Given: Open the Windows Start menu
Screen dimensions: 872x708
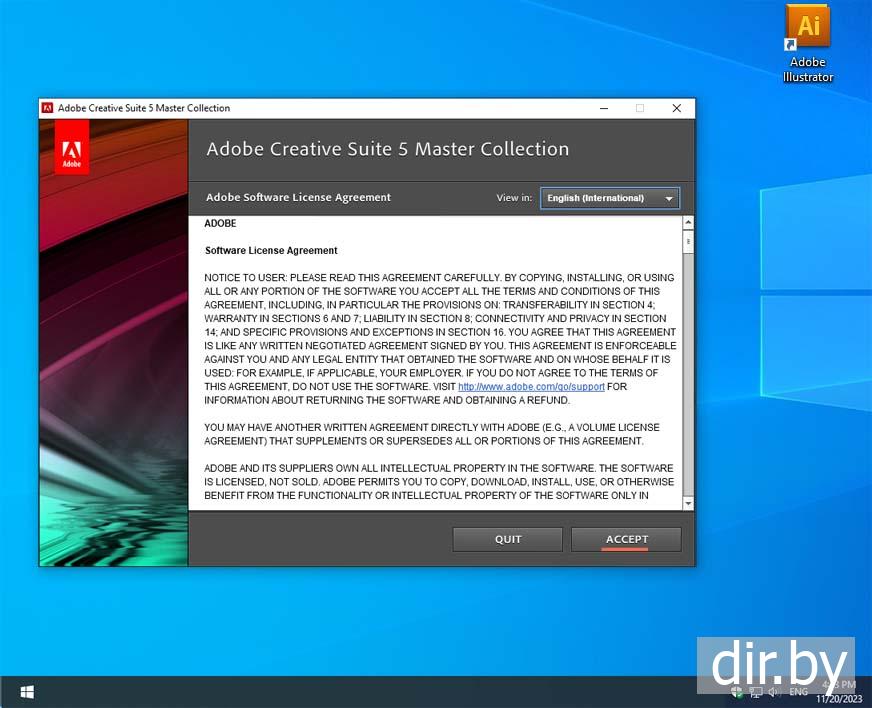Looking at the screenshot, I should click(27, 692).
